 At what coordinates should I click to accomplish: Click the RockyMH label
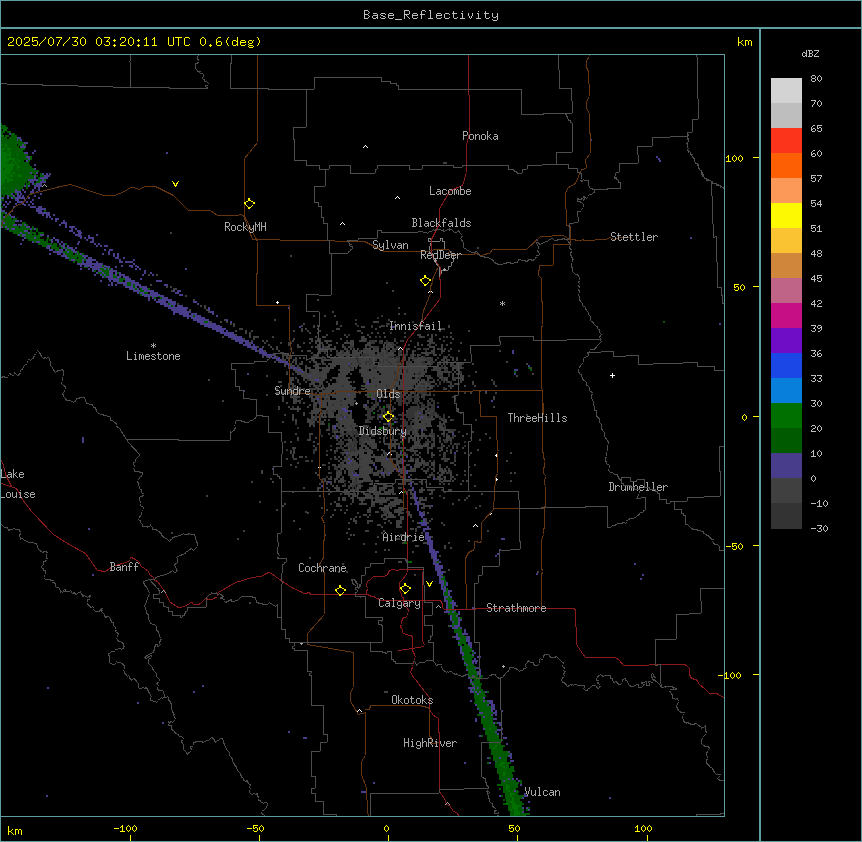[245, 227]
